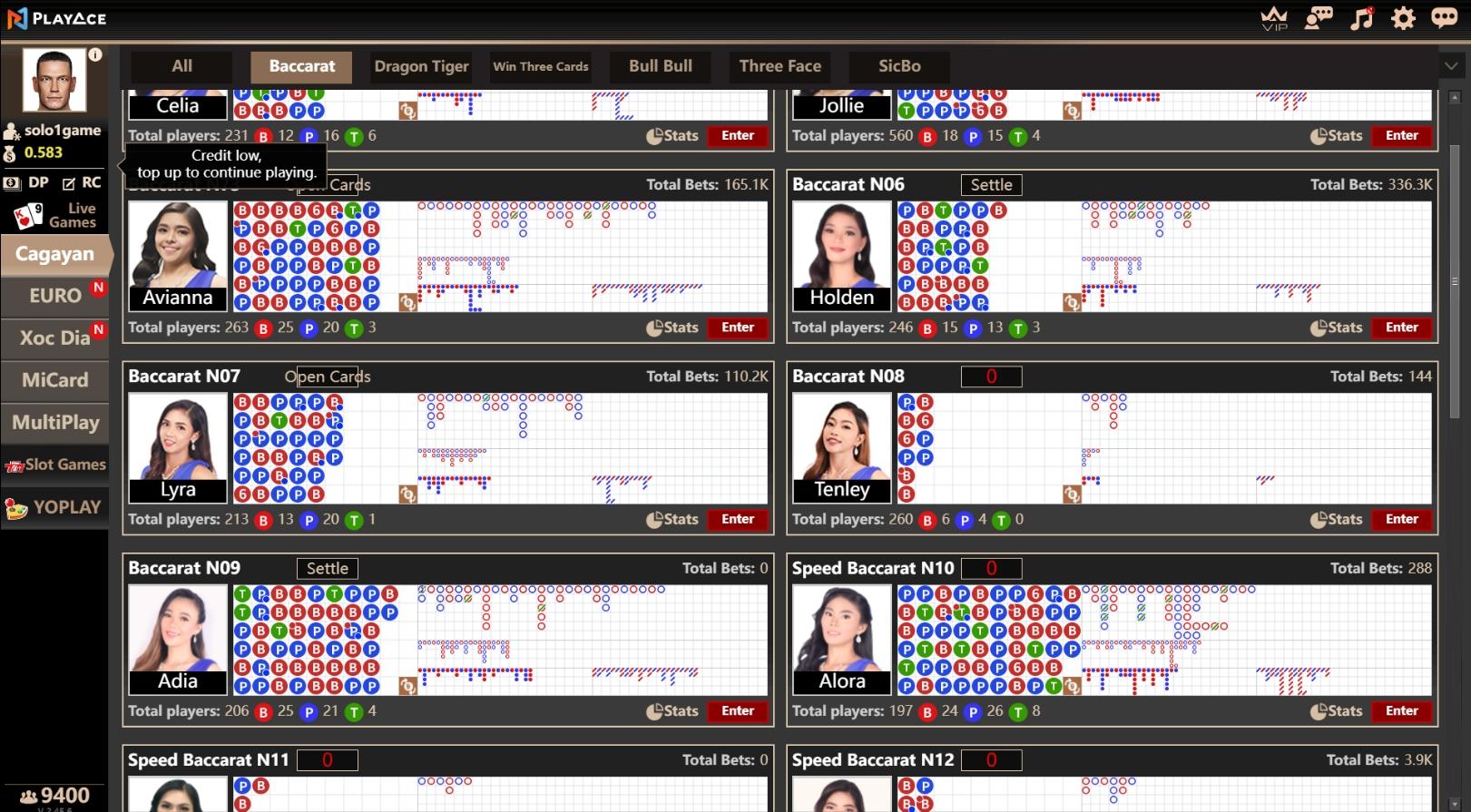Enter the Speed Baccarat N10 table
The width and height of the screenshot is (1471, 812).
click(1401, 711)
